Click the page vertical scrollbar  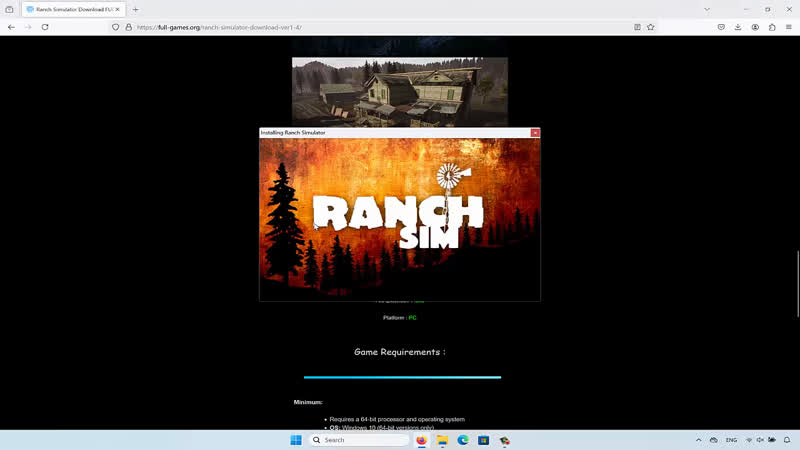coord(797,284)
